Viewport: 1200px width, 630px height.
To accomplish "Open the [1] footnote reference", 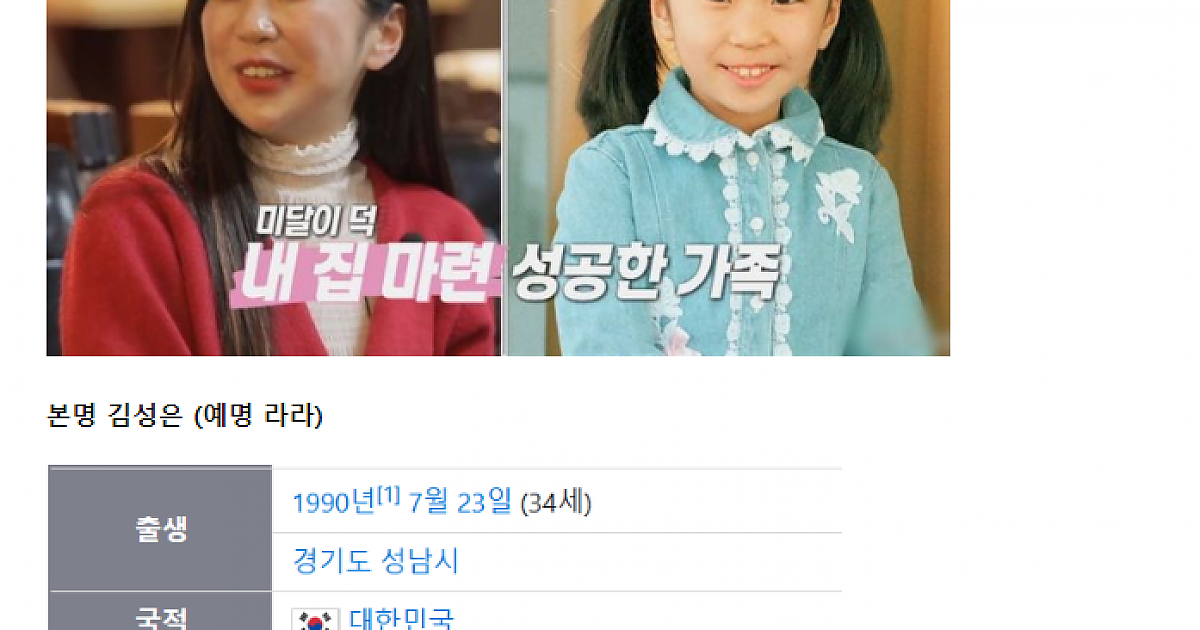I will click(x=389, y=494).
